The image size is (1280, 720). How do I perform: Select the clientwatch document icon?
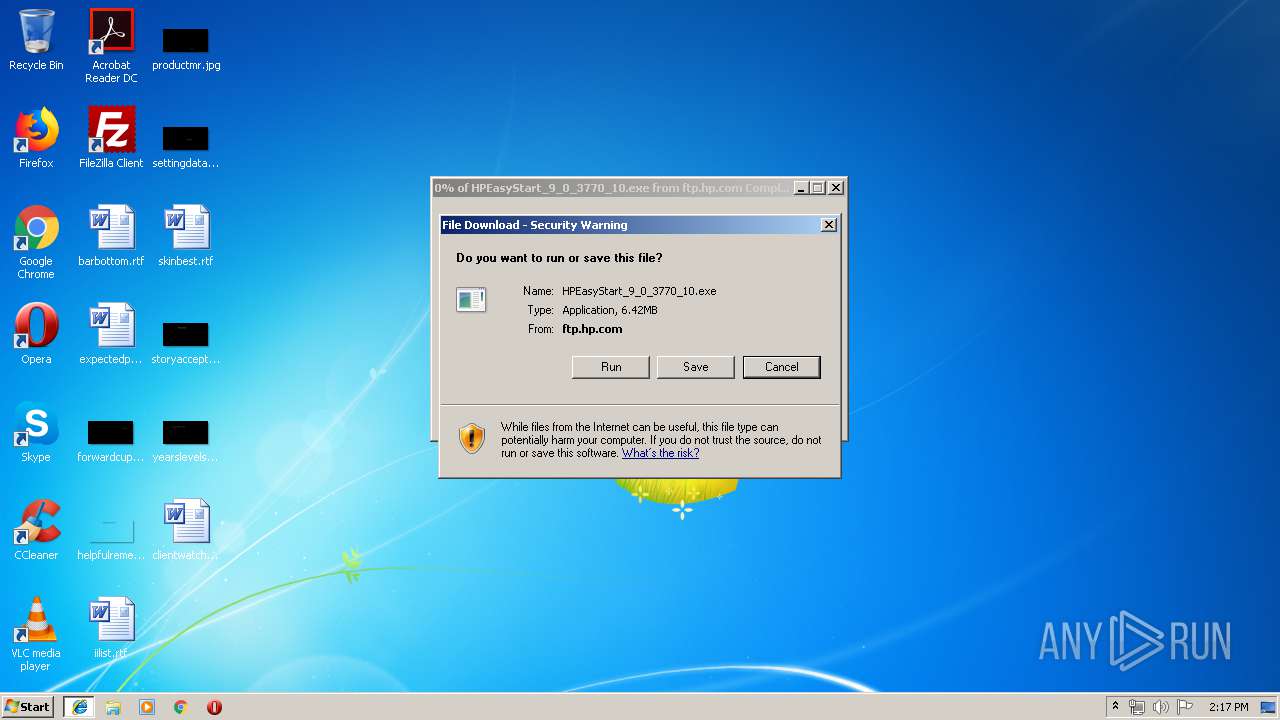coord(186,530)
